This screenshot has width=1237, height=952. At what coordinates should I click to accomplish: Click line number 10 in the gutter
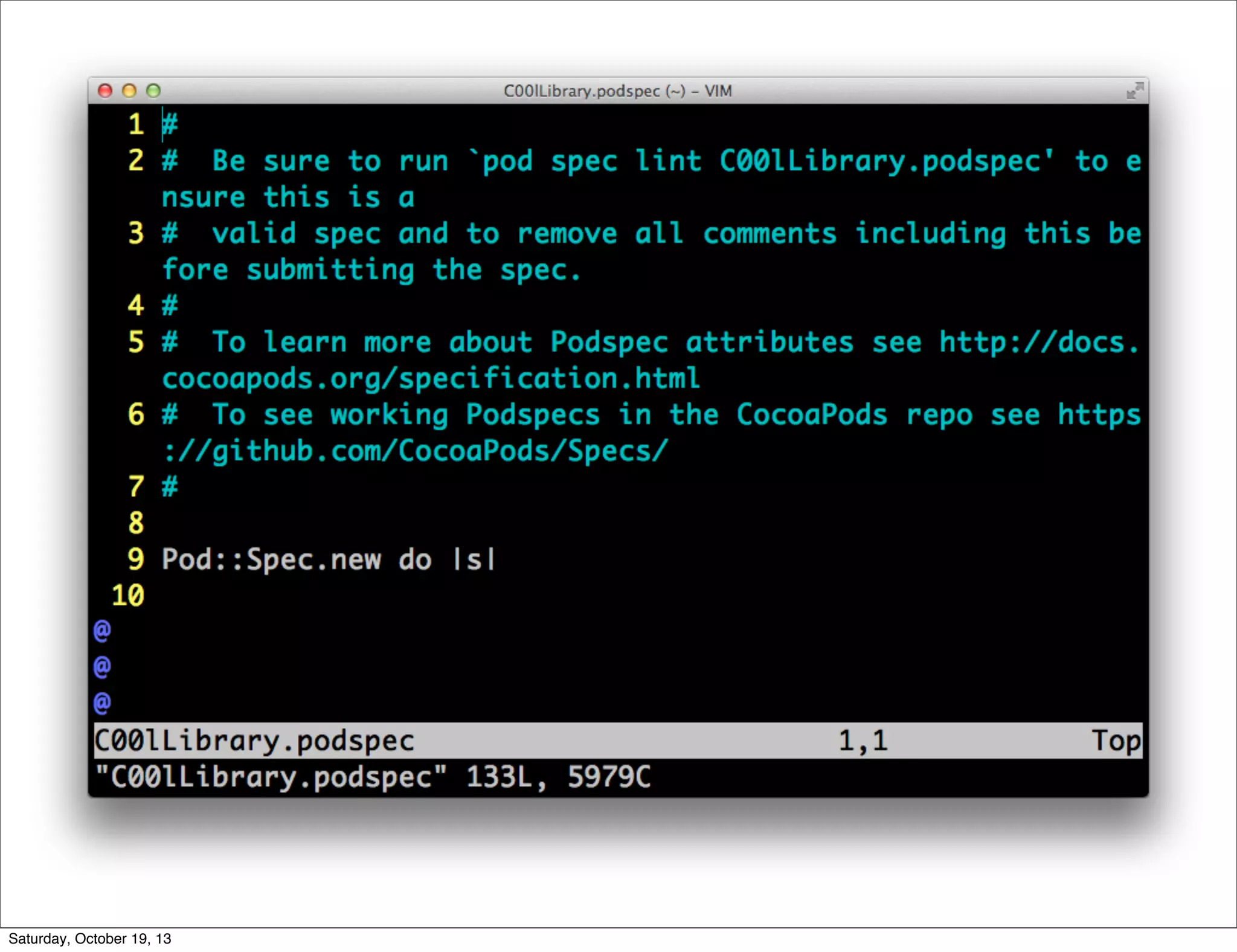tap(128, 596)
